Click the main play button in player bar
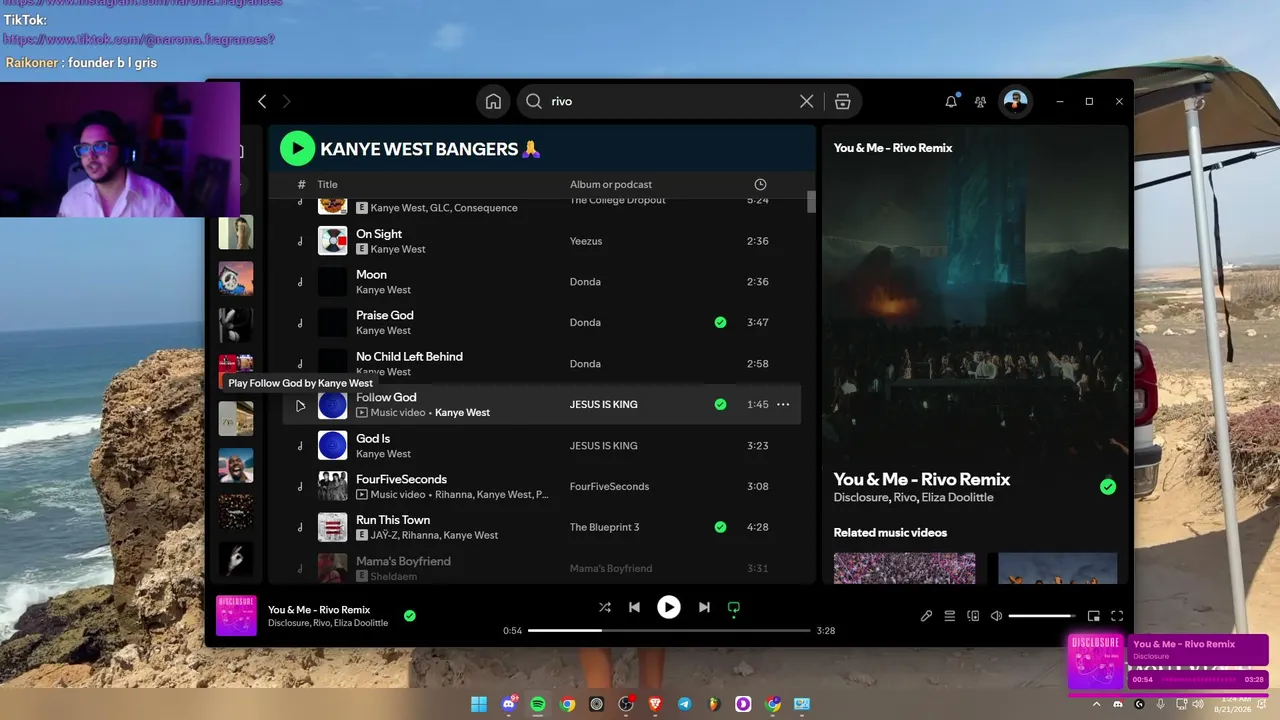 point(669,607)
